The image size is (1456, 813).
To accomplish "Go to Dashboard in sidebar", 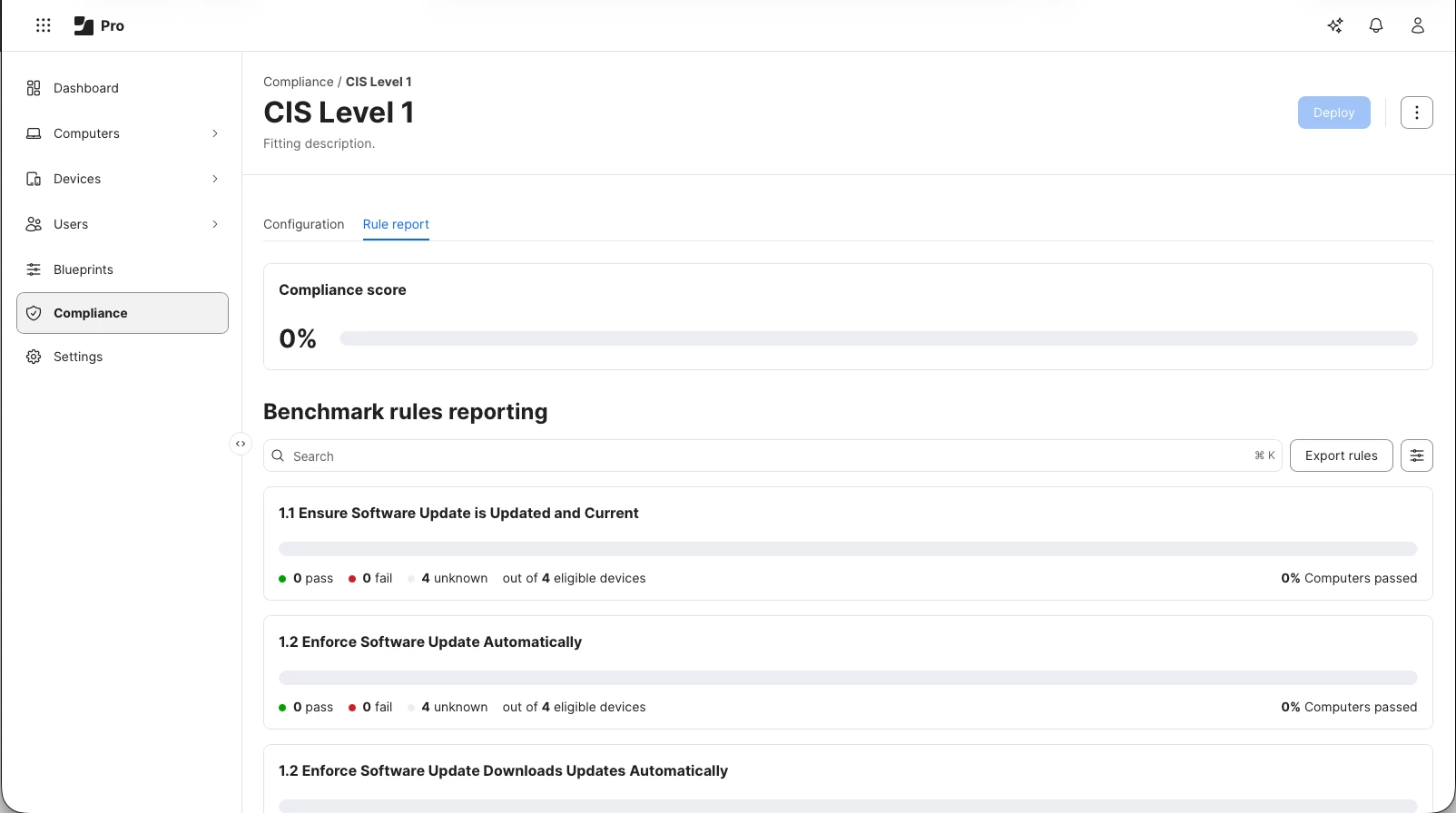I will (x=123, y=88).
